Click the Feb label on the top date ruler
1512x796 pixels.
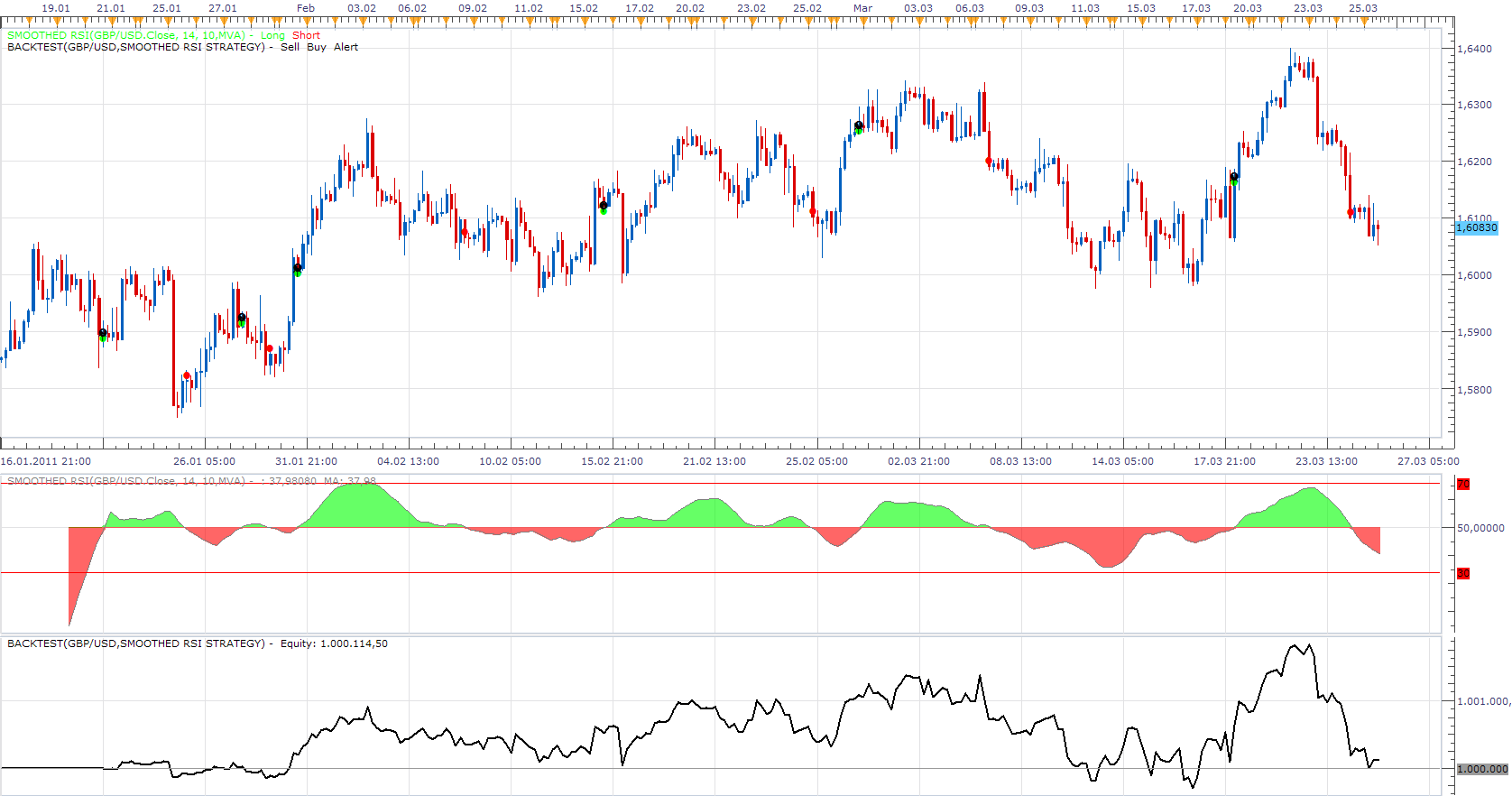(306, 8)
